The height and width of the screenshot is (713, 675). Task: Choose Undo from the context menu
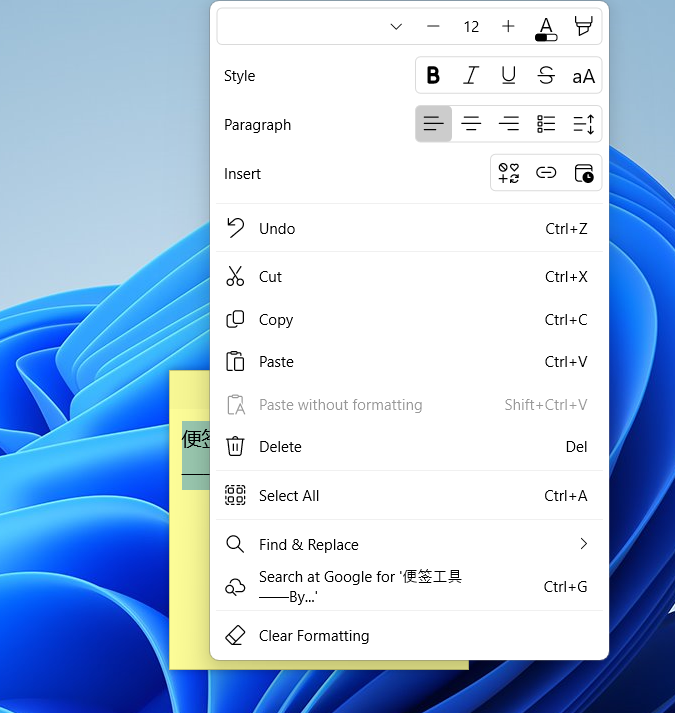(409, 228)
